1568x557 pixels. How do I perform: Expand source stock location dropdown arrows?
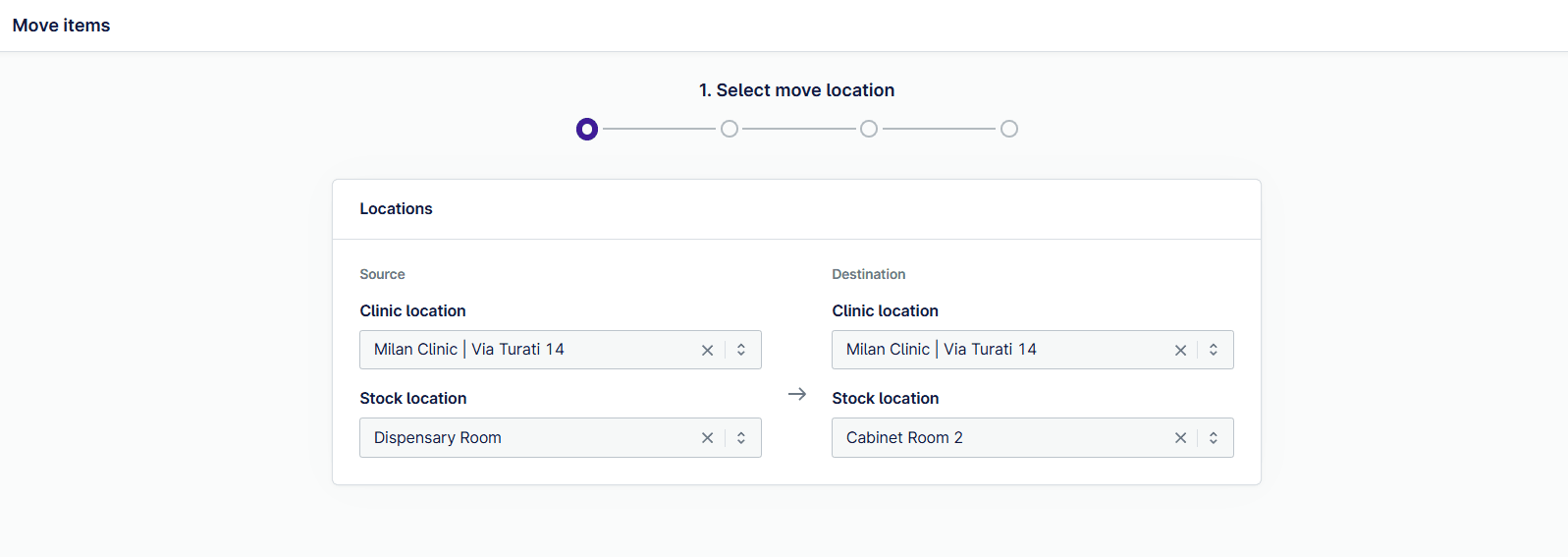coord(741,438)
